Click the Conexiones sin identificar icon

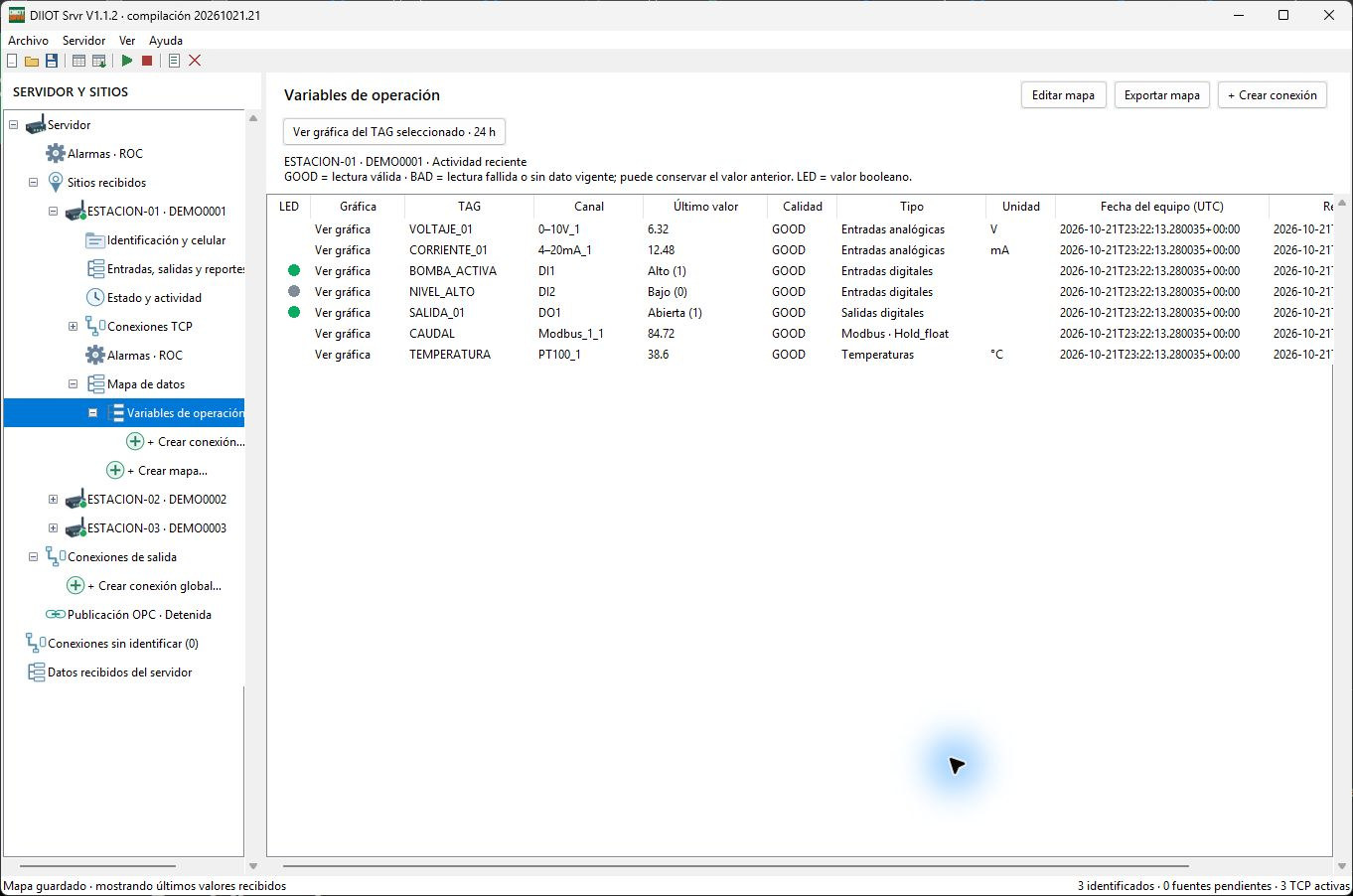[x=36, y=644]
